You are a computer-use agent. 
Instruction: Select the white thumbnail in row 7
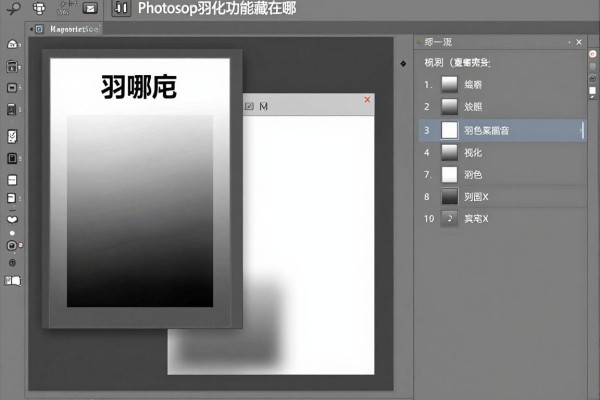(449, 175)
